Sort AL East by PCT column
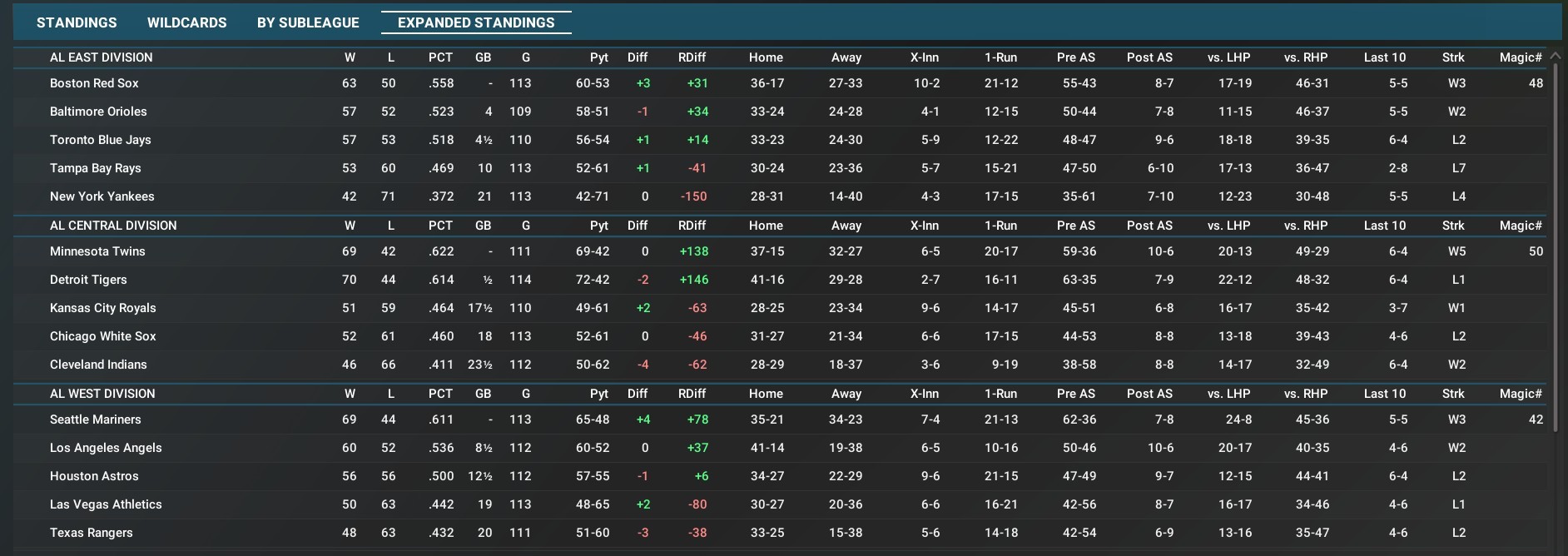1568x556 pixels. coord(440,57)
